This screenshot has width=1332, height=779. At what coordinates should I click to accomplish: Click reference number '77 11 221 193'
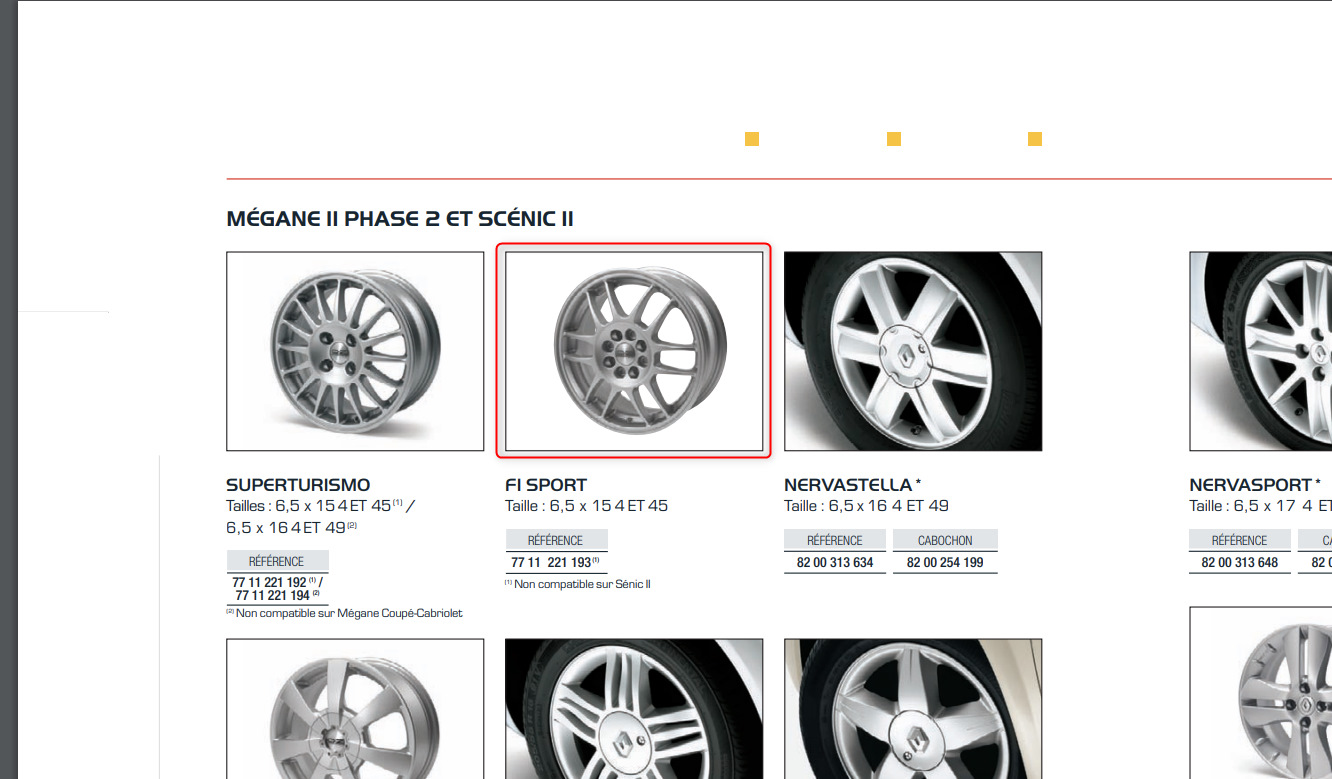(551, 563)
